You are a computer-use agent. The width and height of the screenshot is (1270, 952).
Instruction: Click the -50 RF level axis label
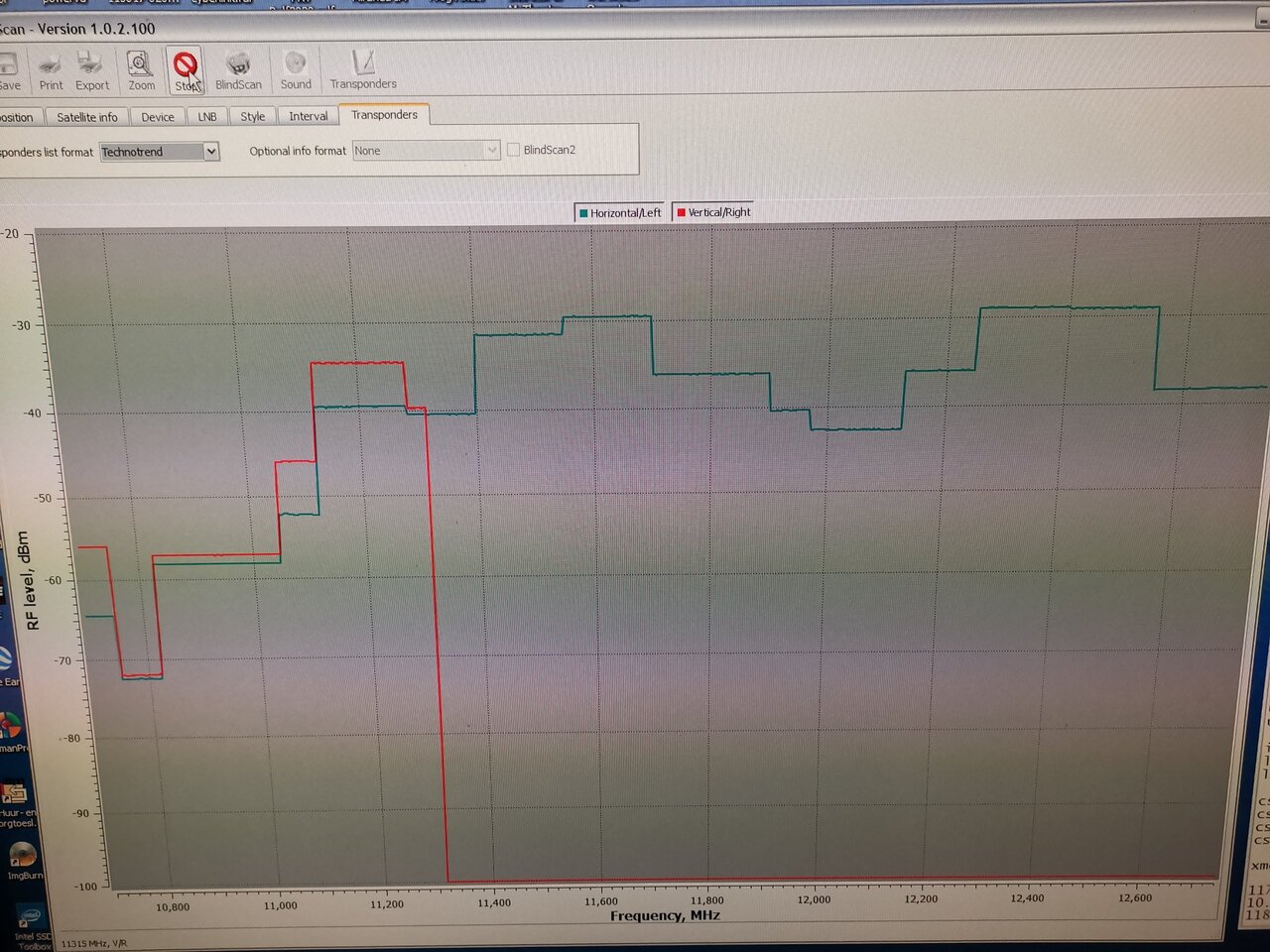point(43,499)
